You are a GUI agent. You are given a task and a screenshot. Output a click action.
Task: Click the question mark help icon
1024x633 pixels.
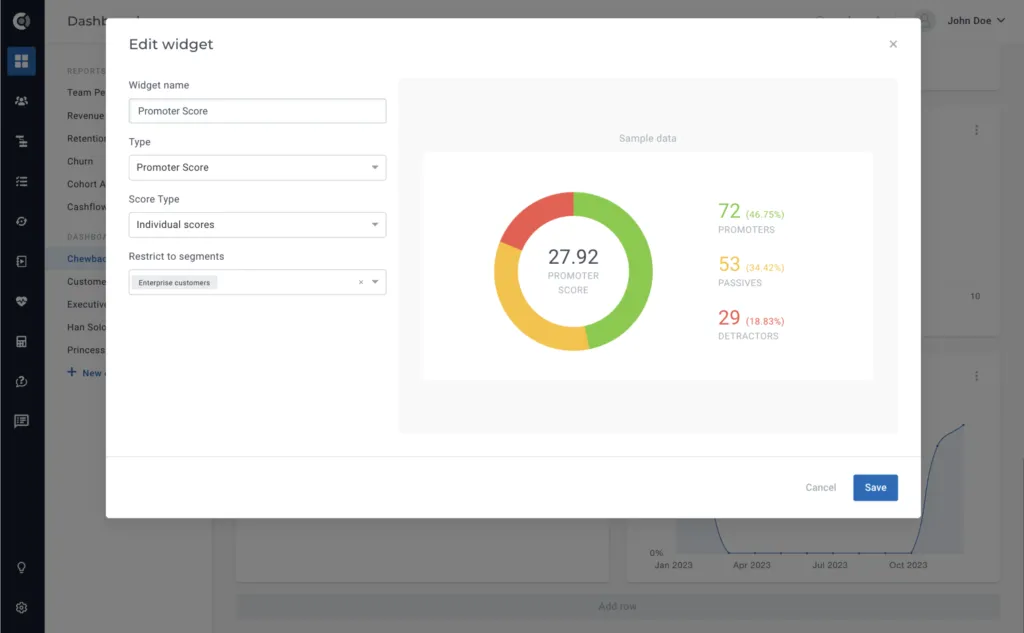coord(22,381)
